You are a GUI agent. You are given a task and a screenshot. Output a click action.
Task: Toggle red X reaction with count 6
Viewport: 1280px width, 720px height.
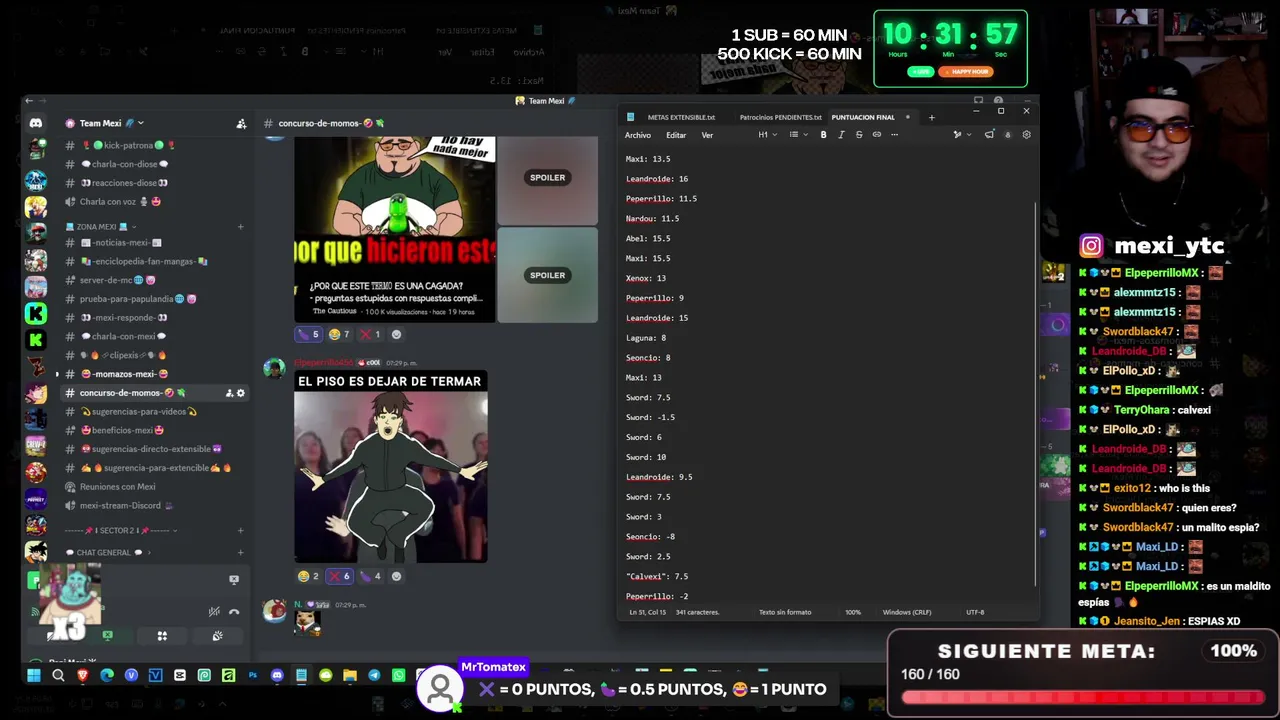pos(339,576)
